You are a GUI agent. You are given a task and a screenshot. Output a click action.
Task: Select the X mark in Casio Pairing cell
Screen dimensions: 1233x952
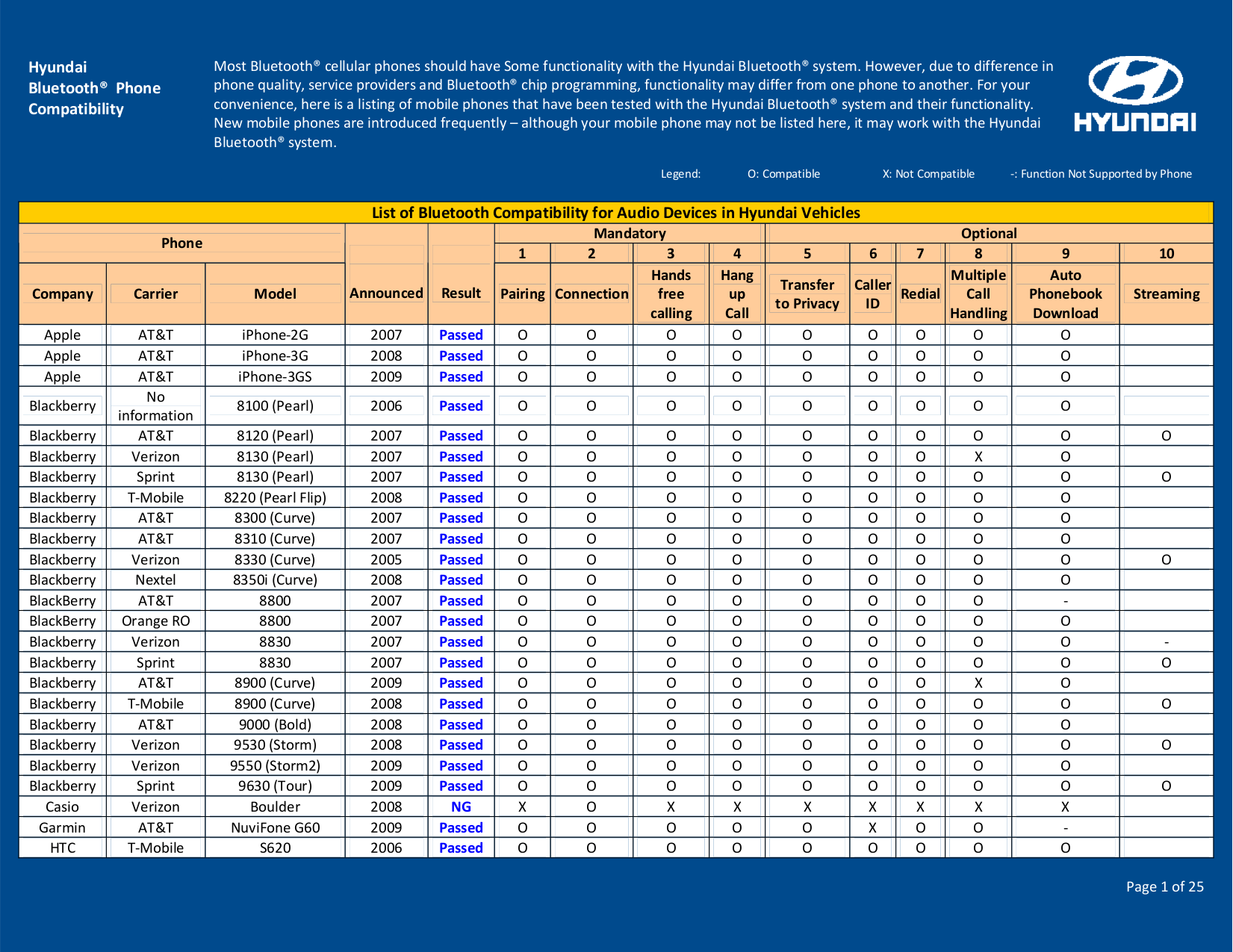[522, 806]
